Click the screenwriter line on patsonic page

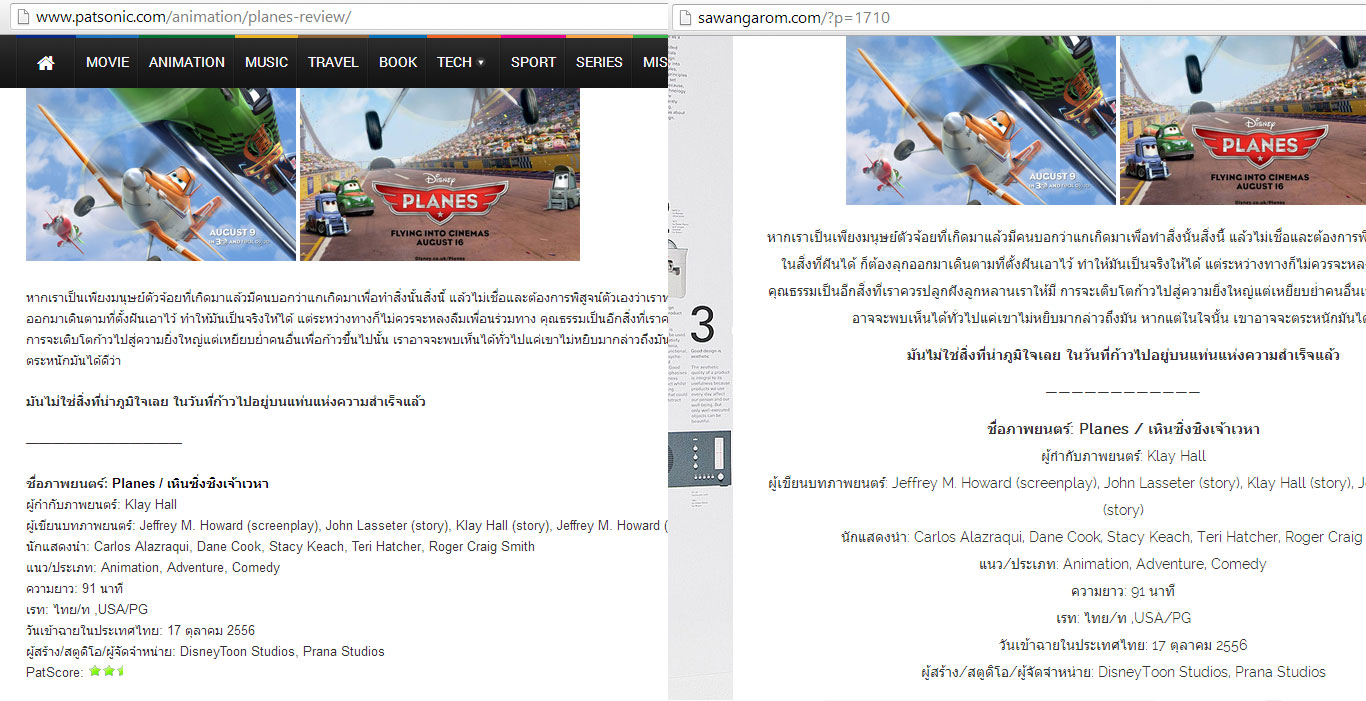click(347, 526)
